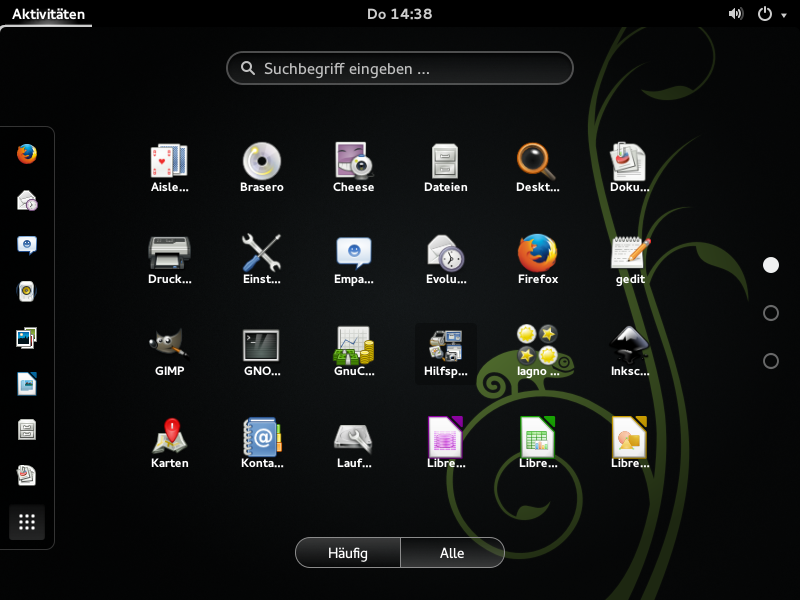Open the Hilfsprogramme utilities folder
This screenshot has width=800, height=600.
point(445,352)
